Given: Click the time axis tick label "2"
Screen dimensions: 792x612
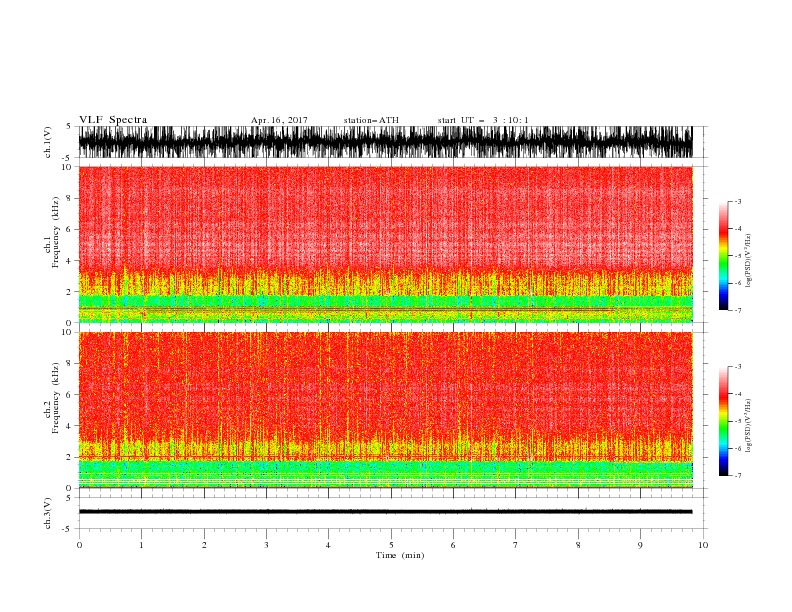Looking at the screenshot, I should 204,545.
